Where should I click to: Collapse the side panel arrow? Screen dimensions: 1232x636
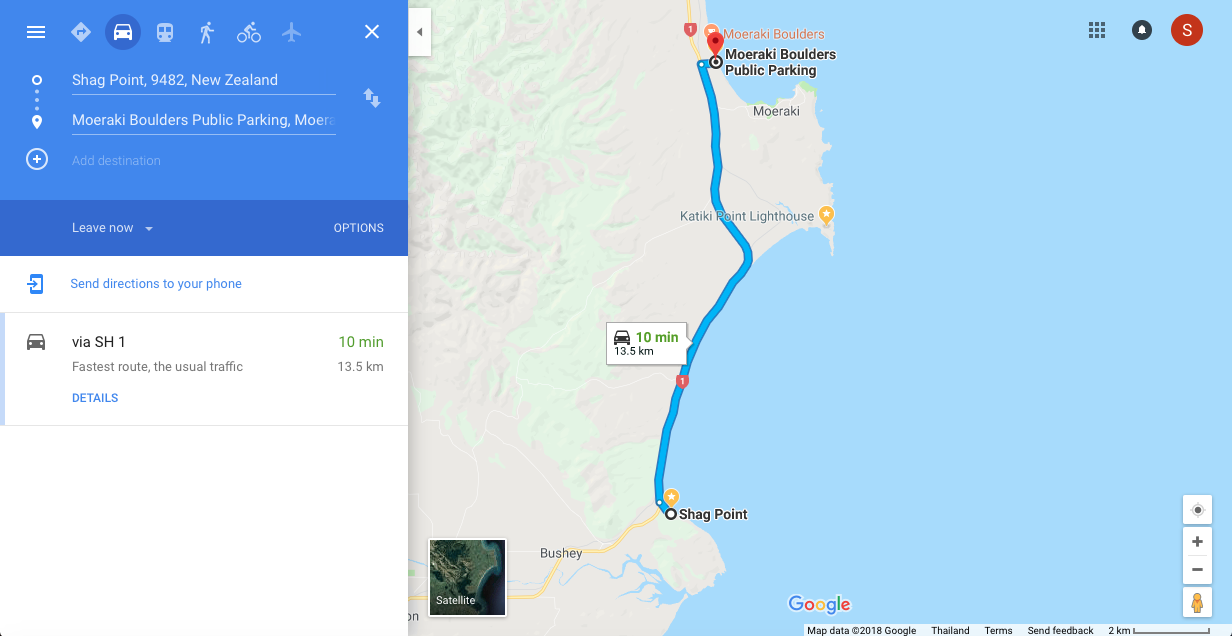(419, 32)
